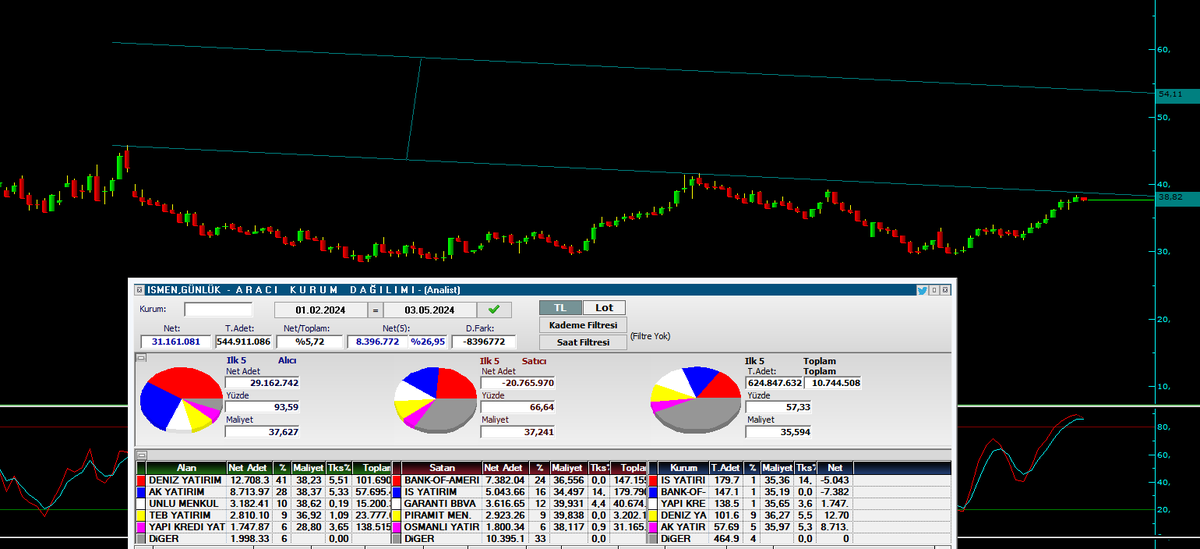Screen dimensions: 1200x549
Task: Select Alıcı Net Adet value 29.162.742
Action: [x=263, y=383]
